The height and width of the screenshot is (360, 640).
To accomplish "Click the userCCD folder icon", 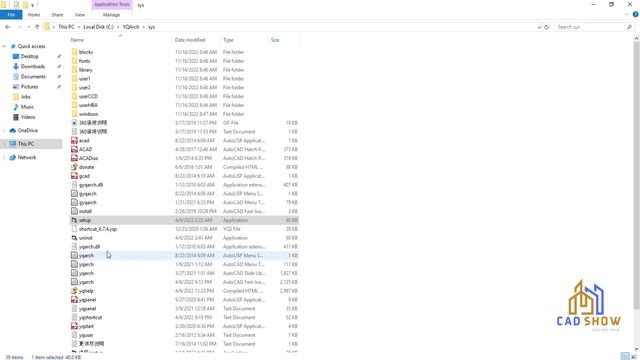I will (74, 96).
